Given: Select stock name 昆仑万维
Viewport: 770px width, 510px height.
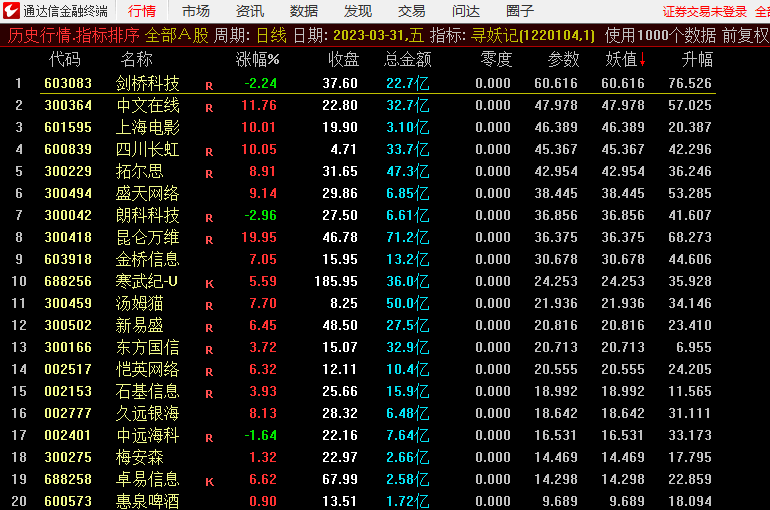Looking at the screenshot, I should coord(148,237).
